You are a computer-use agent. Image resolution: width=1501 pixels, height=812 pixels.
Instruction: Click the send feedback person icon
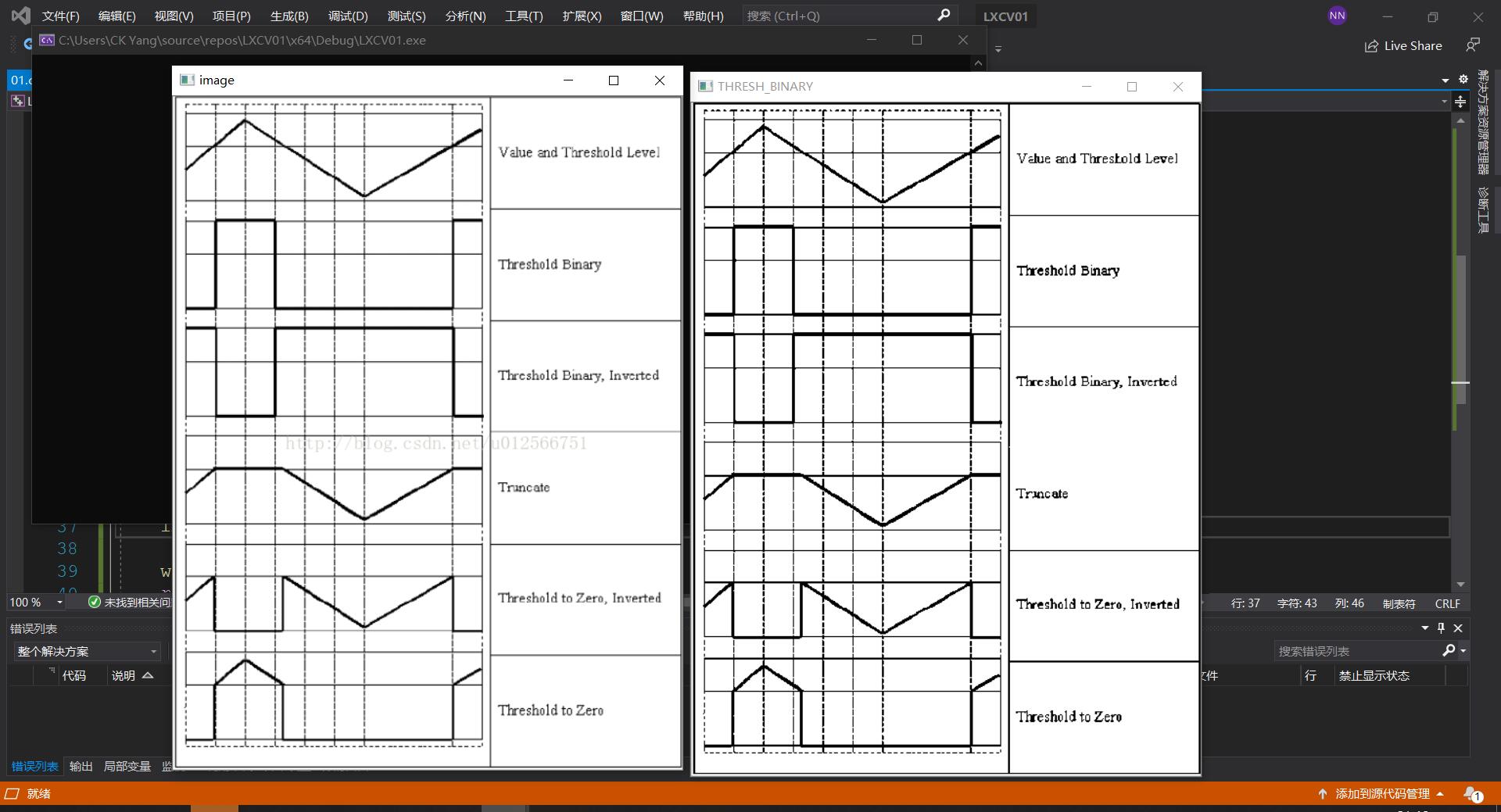(x=1473, y=45)
